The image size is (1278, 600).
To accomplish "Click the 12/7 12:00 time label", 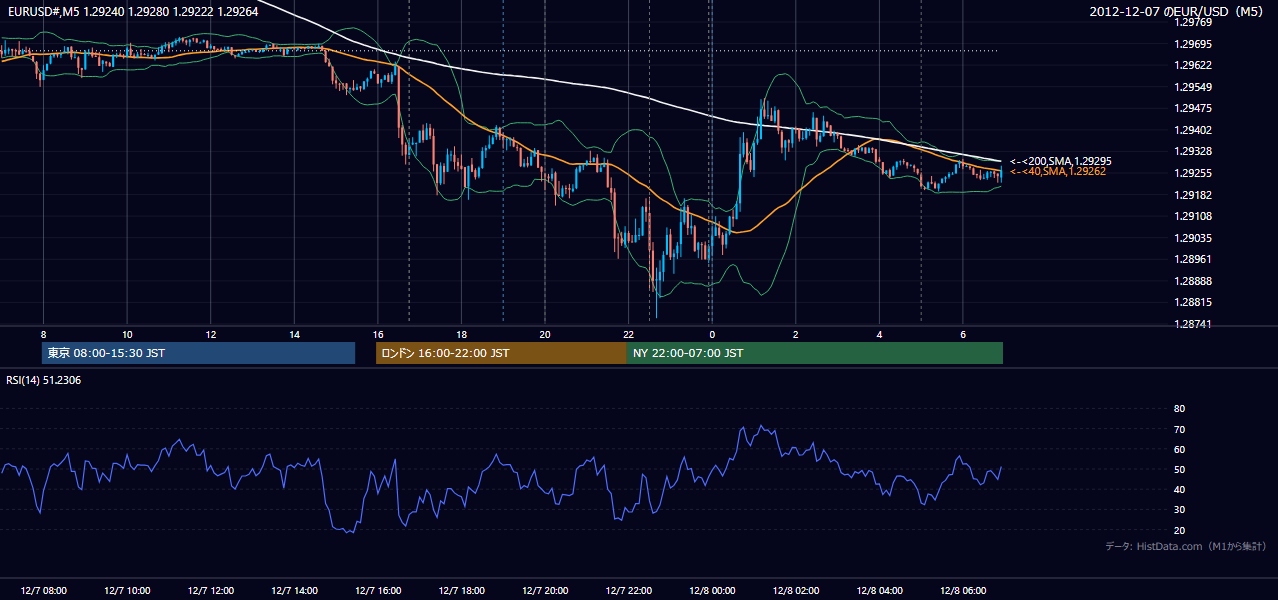I will pyautogui.click(x=210, y=591).
